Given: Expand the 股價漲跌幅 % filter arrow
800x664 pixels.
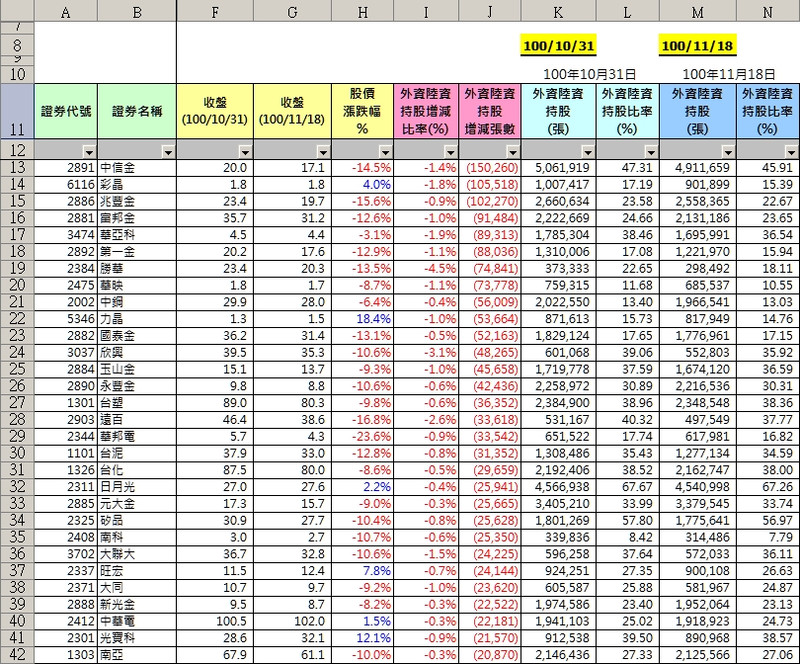Looking at the screenshot, I should 386,152.
